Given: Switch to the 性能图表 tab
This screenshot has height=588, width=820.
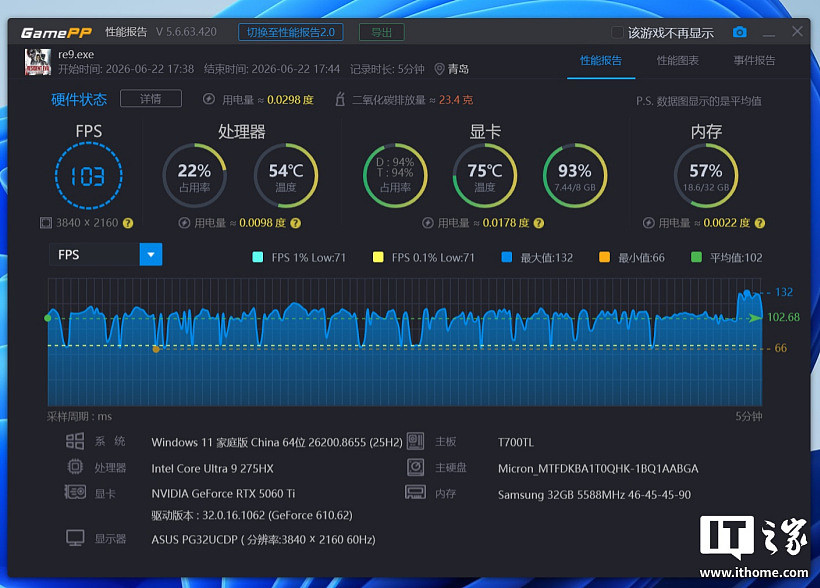Looking at the screenshot, I should click(x=678, y=61).
